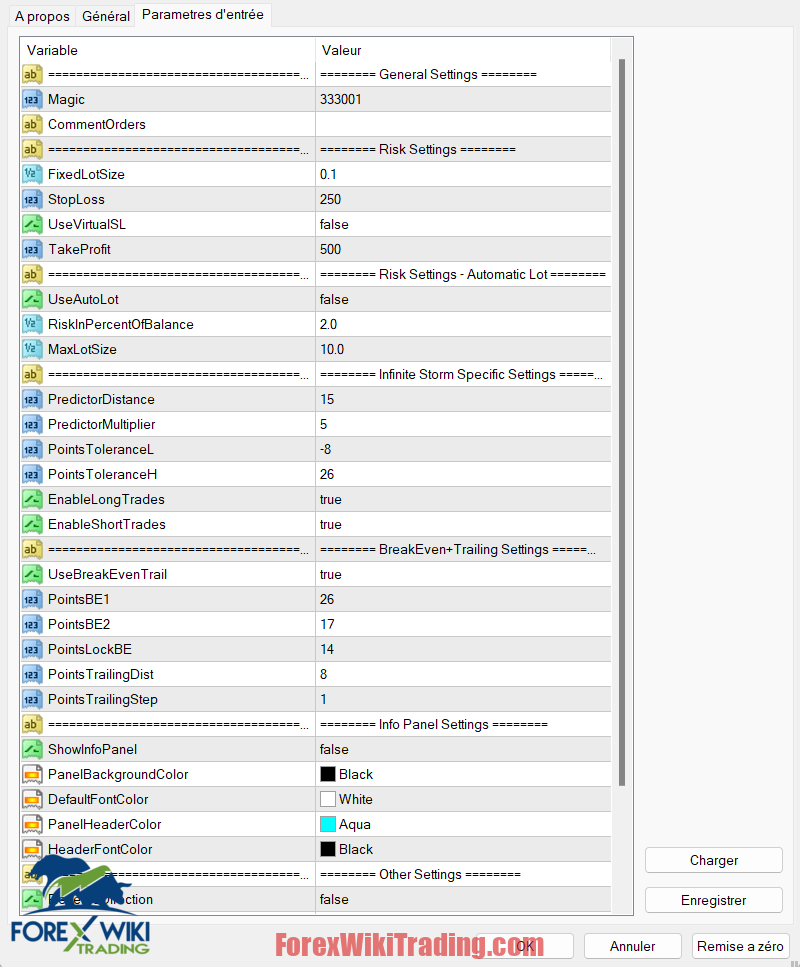Select the PointsToleranceL value -8

463,450
